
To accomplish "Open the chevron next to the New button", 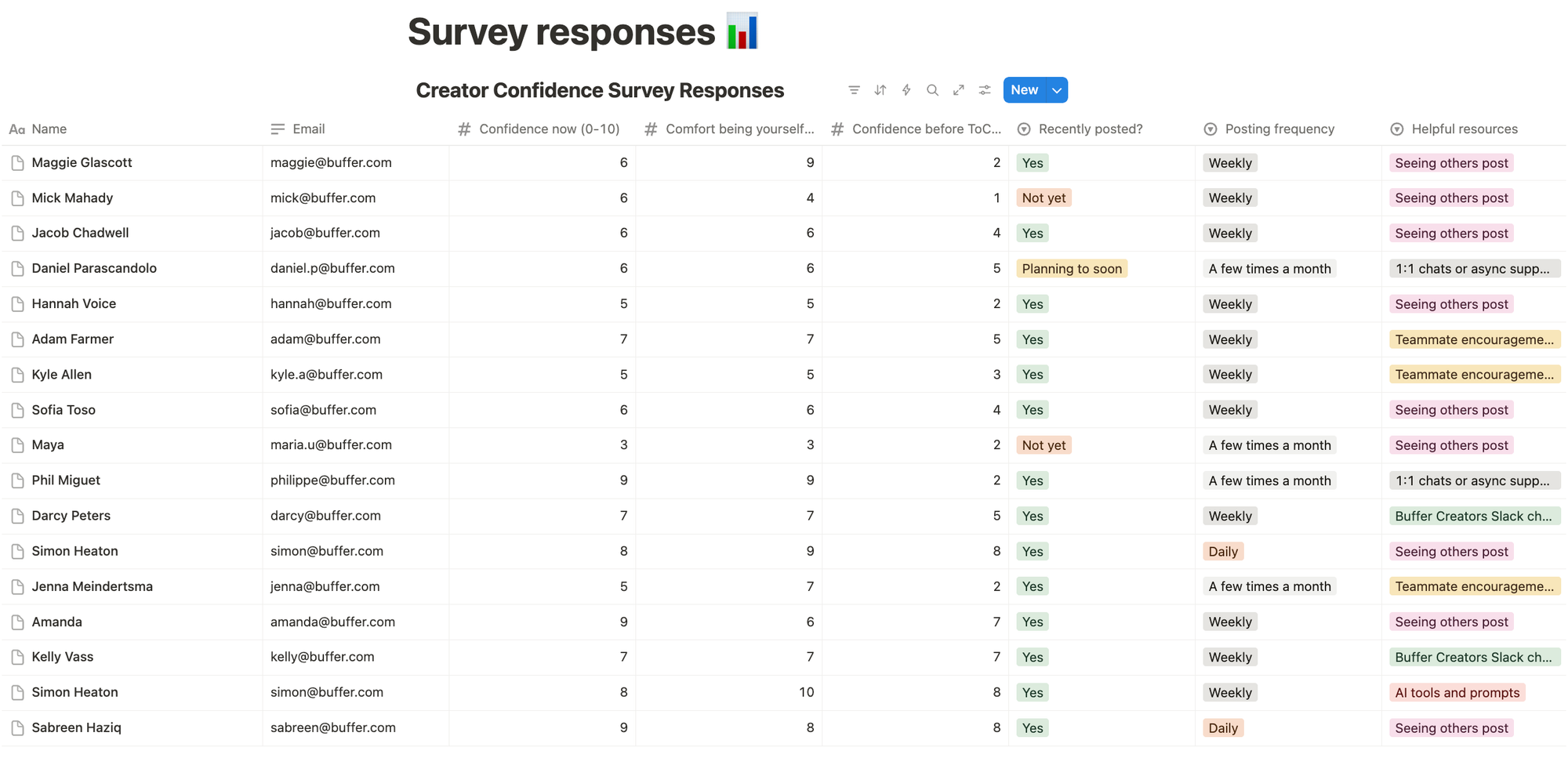I will [1056, 89].
